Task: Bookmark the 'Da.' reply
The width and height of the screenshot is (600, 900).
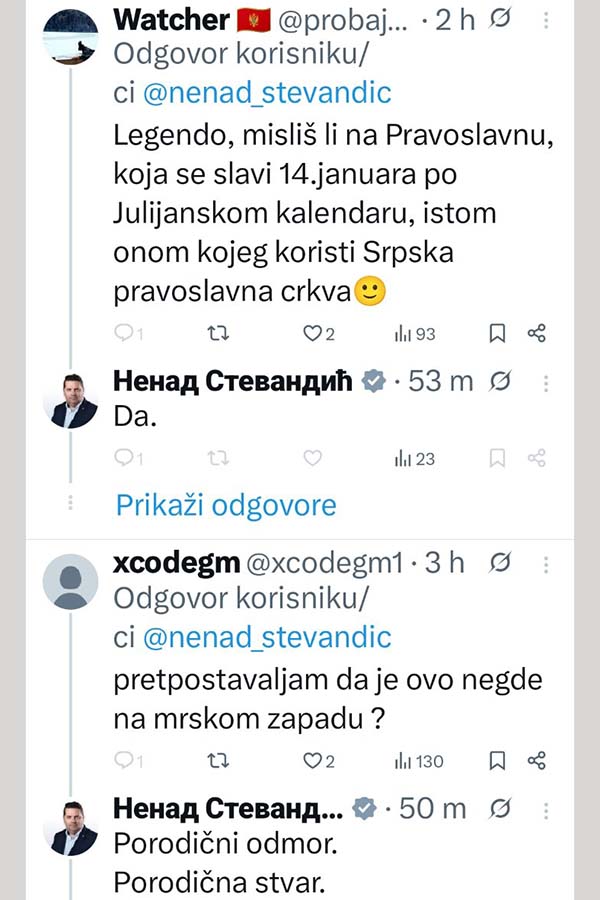Action: (497, 458)
